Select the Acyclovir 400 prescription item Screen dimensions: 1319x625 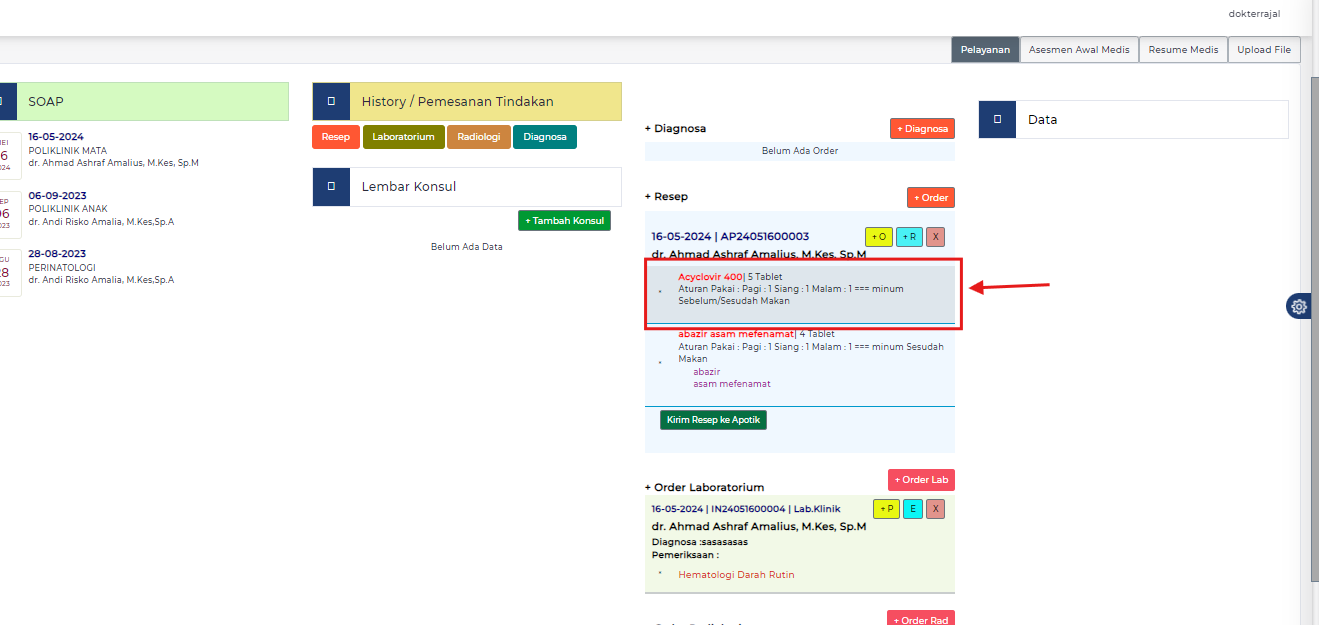pos(710,277)
